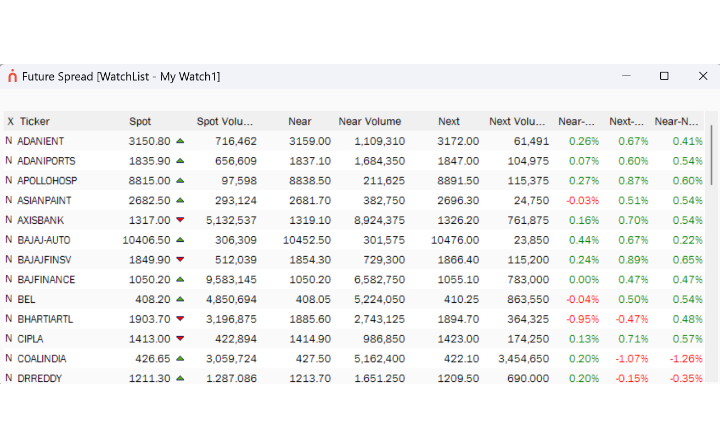This screenshot has width=720, height=448.
Task: Maximize the Future Spread window
Action: tap(664, 76)
